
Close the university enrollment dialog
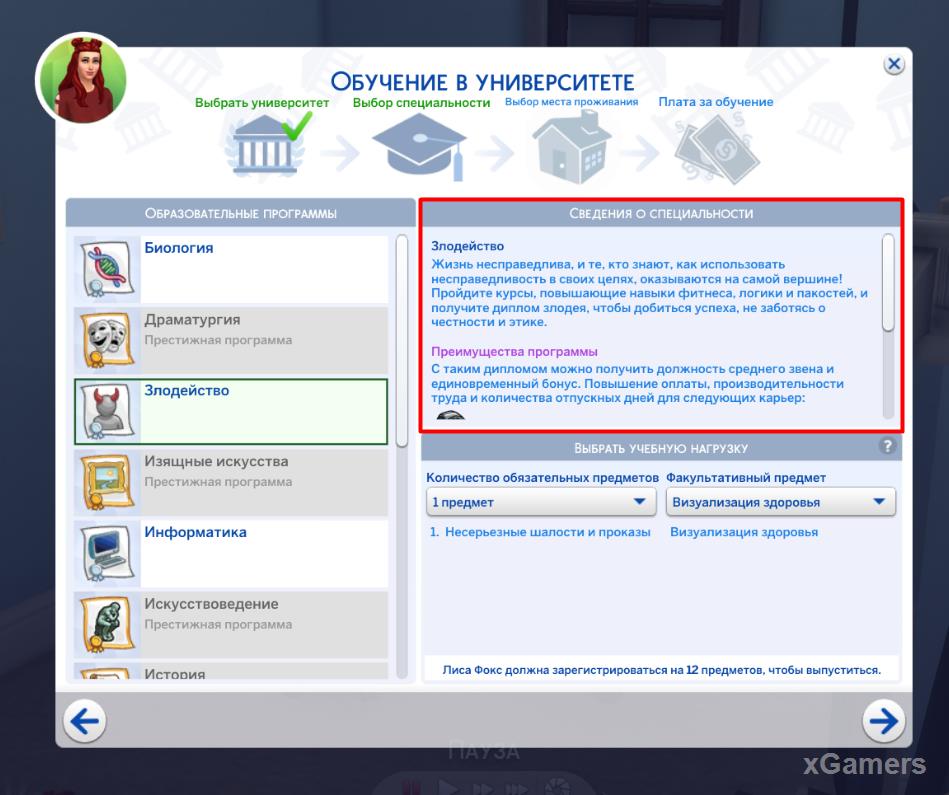coord(894,64)
